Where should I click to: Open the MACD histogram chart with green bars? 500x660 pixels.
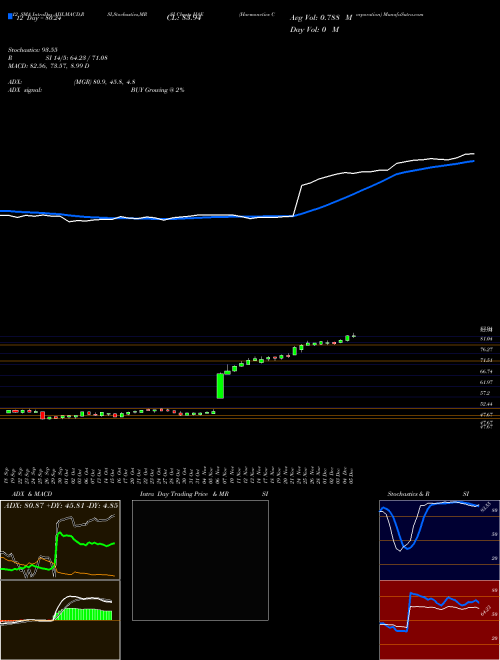point(60,620)
